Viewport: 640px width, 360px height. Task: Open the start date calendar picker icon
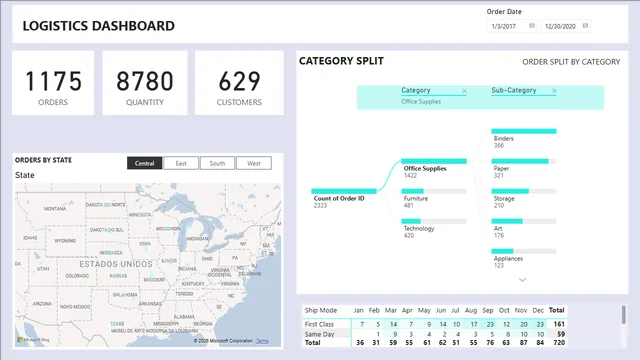pos(532,26)
